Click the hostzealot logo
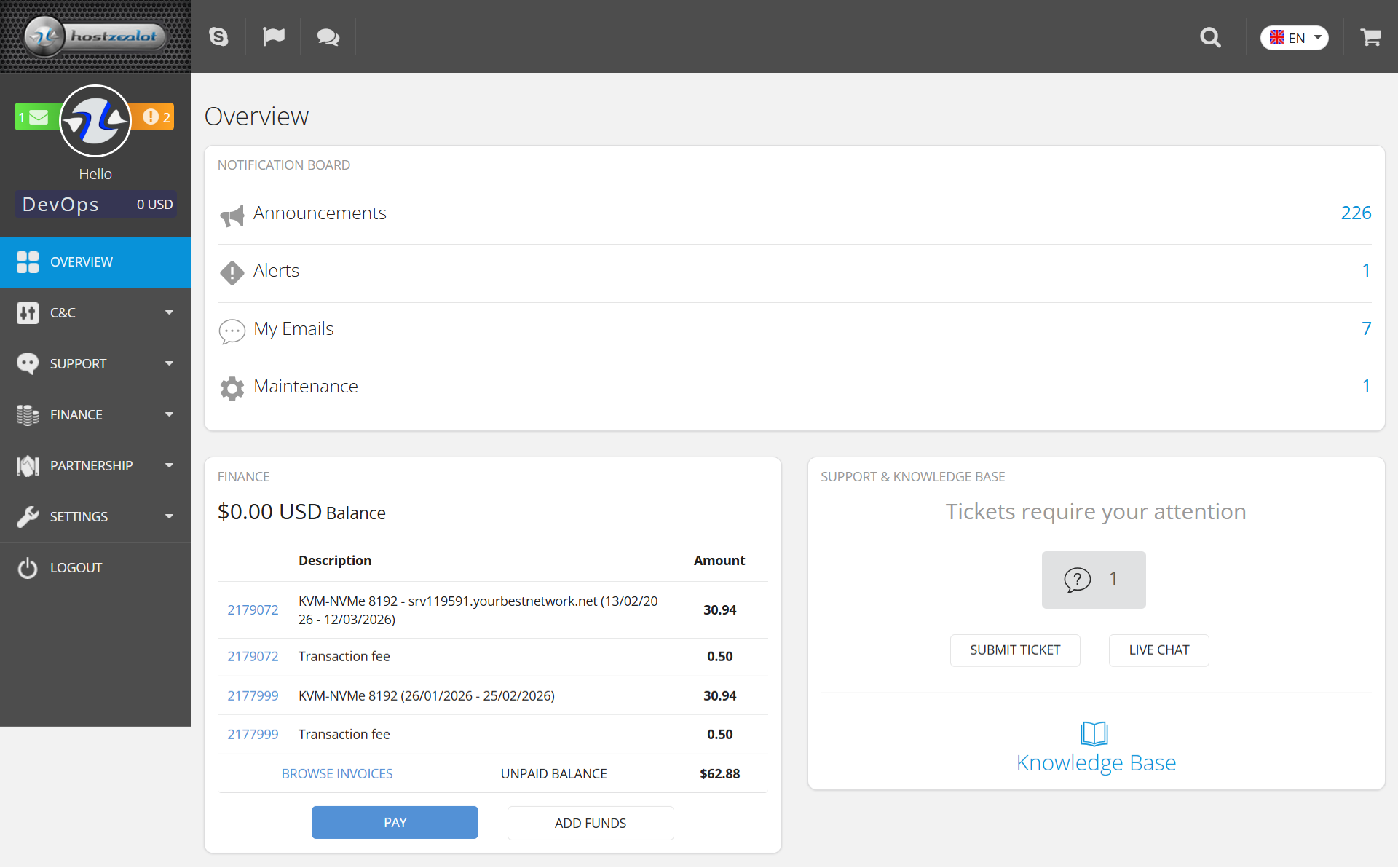This screenshot has width=1398, height=868. (95, 36)
